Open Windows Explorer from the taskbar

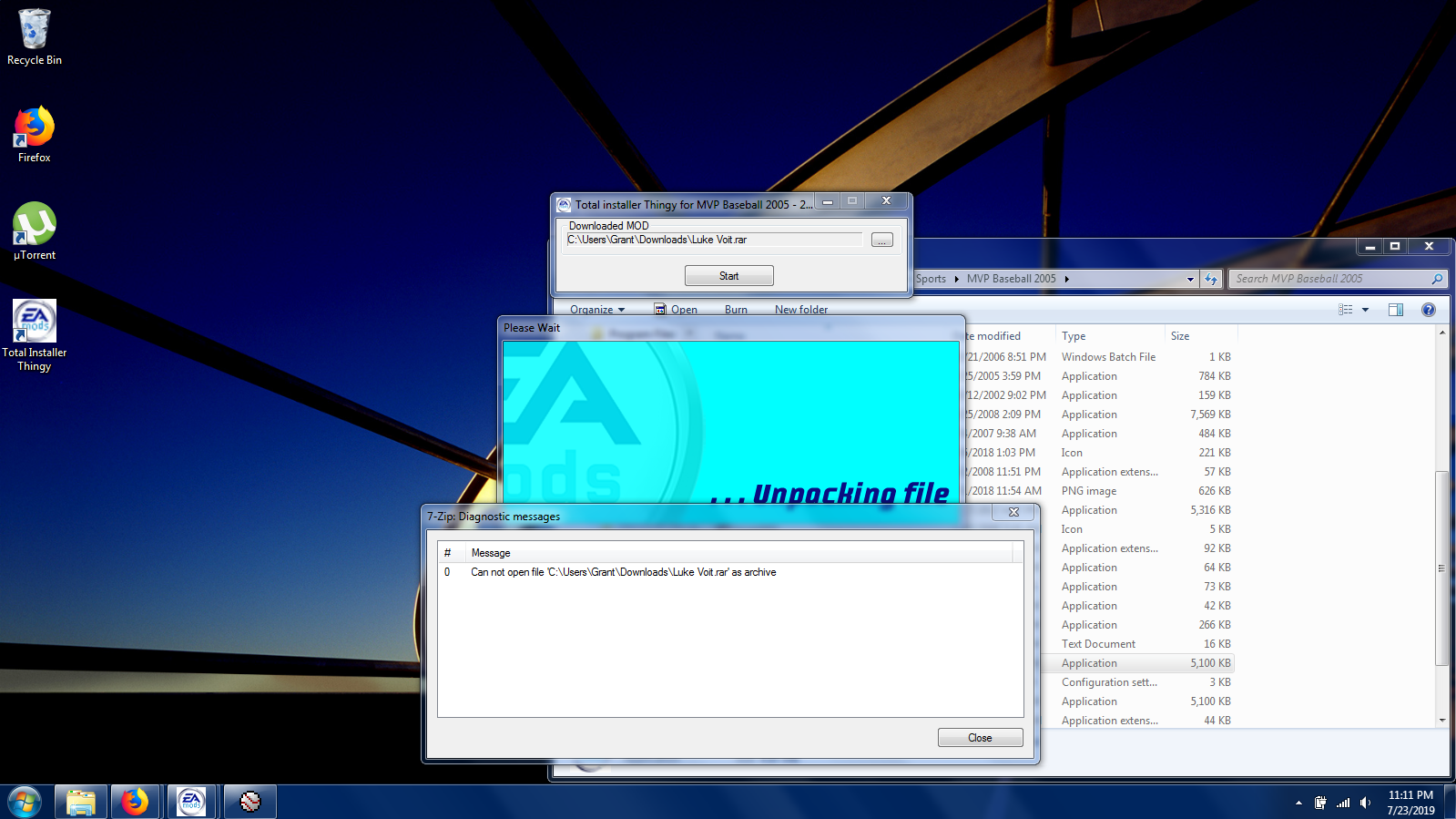[81, 802]
